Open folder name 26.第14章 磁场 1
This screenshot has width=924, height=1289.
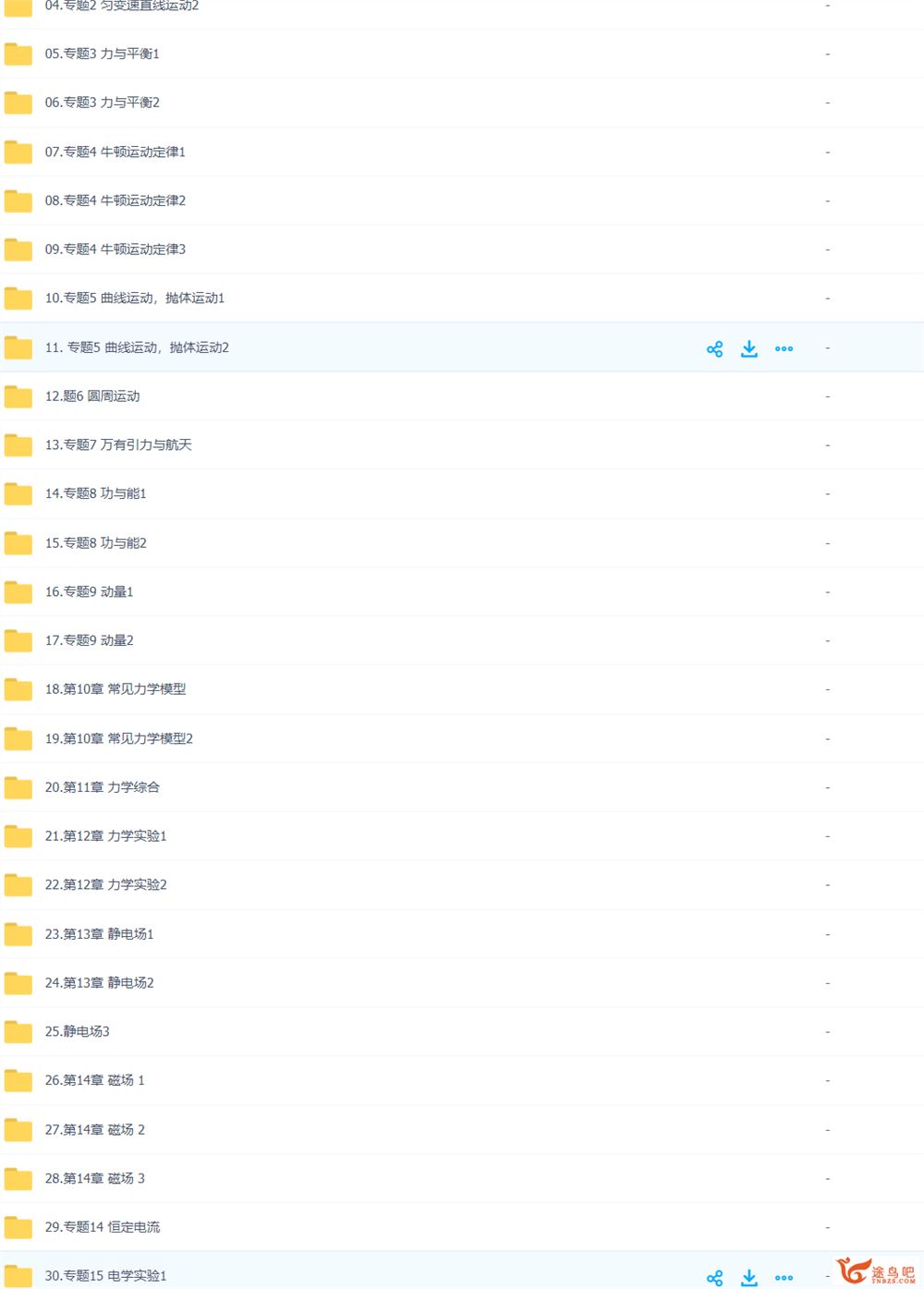coord(95,1080)
